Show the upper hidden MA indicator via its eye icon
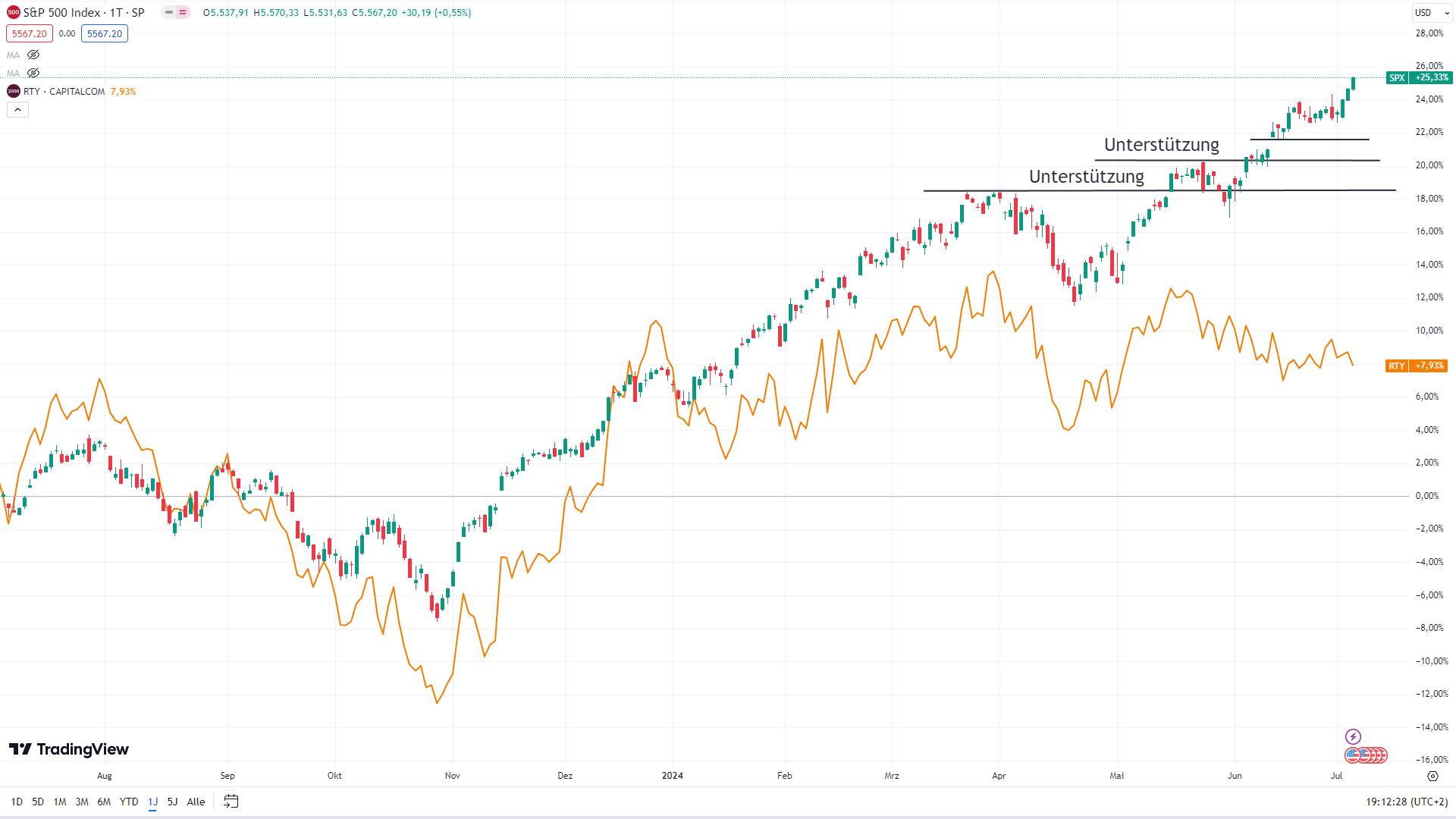Viewport: 1456px width, 819px height. pos(33,55)
